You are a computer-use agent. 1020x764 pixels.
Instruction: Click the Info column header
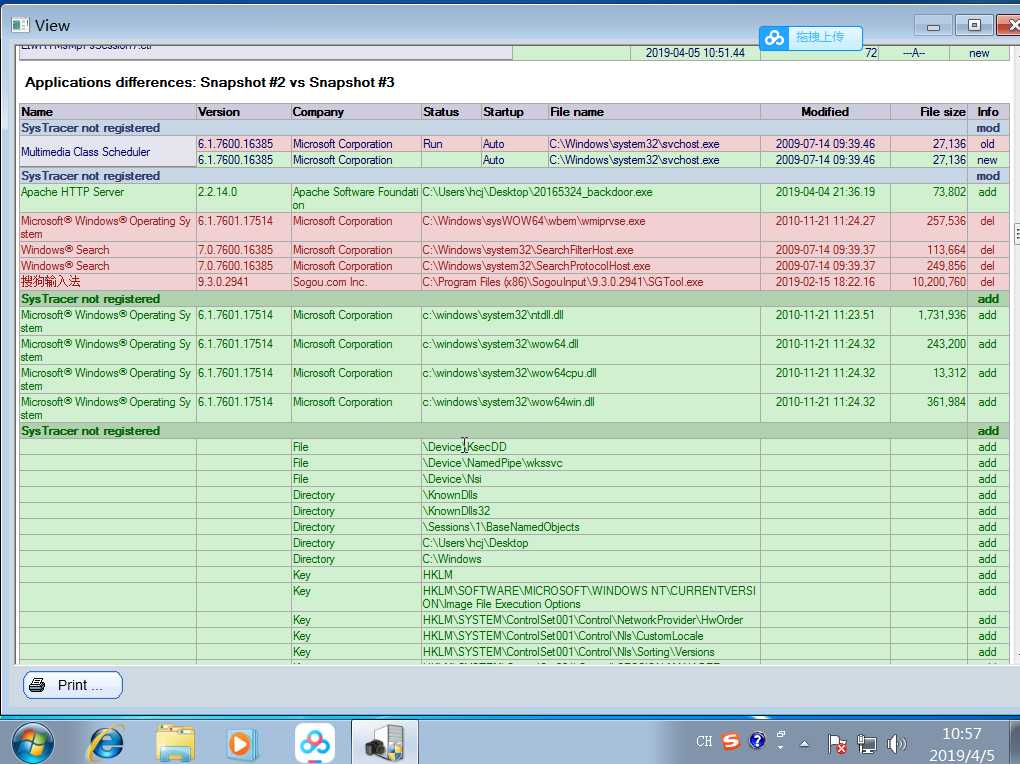click(987, 112)
